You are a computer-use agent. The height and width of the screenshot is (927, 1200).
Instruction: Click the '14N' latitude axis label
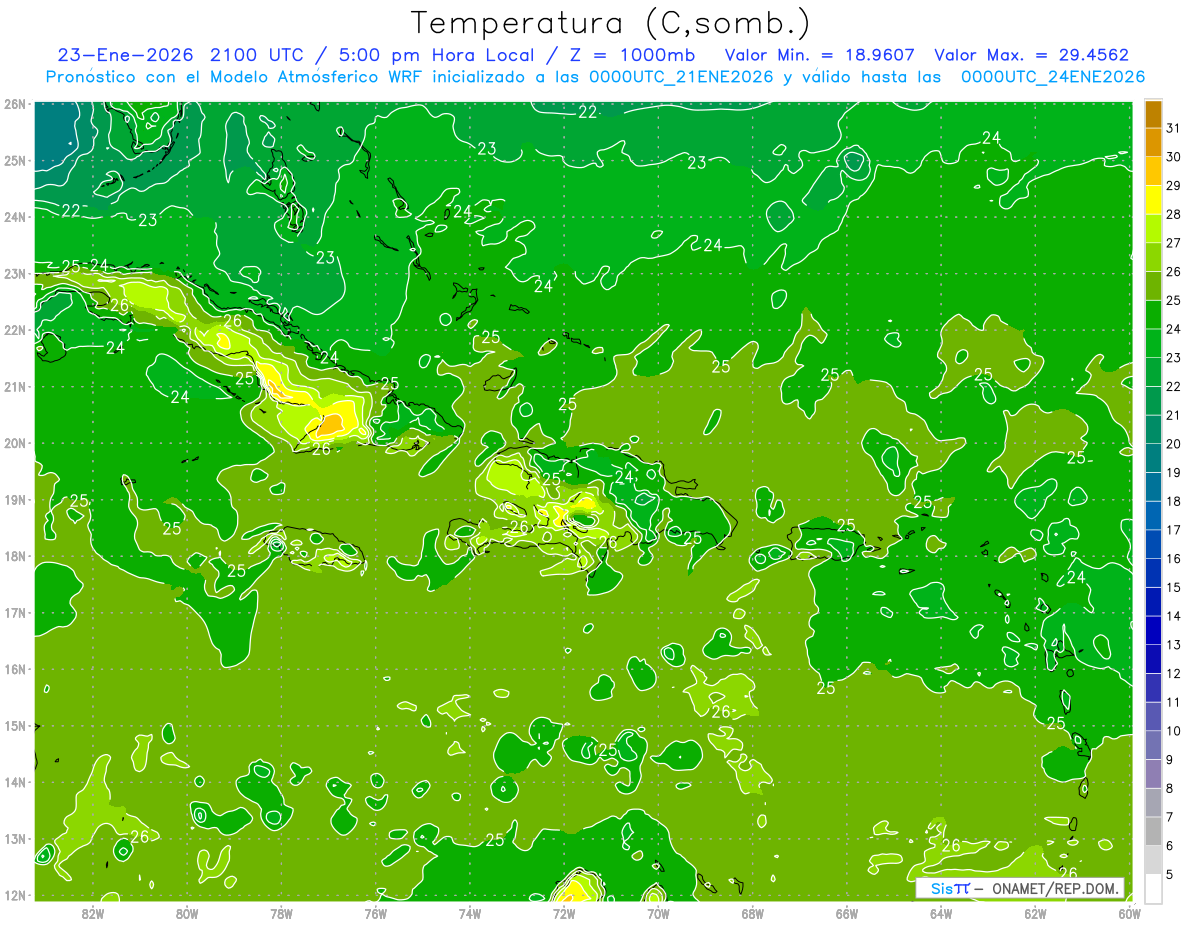pos(15,782)
